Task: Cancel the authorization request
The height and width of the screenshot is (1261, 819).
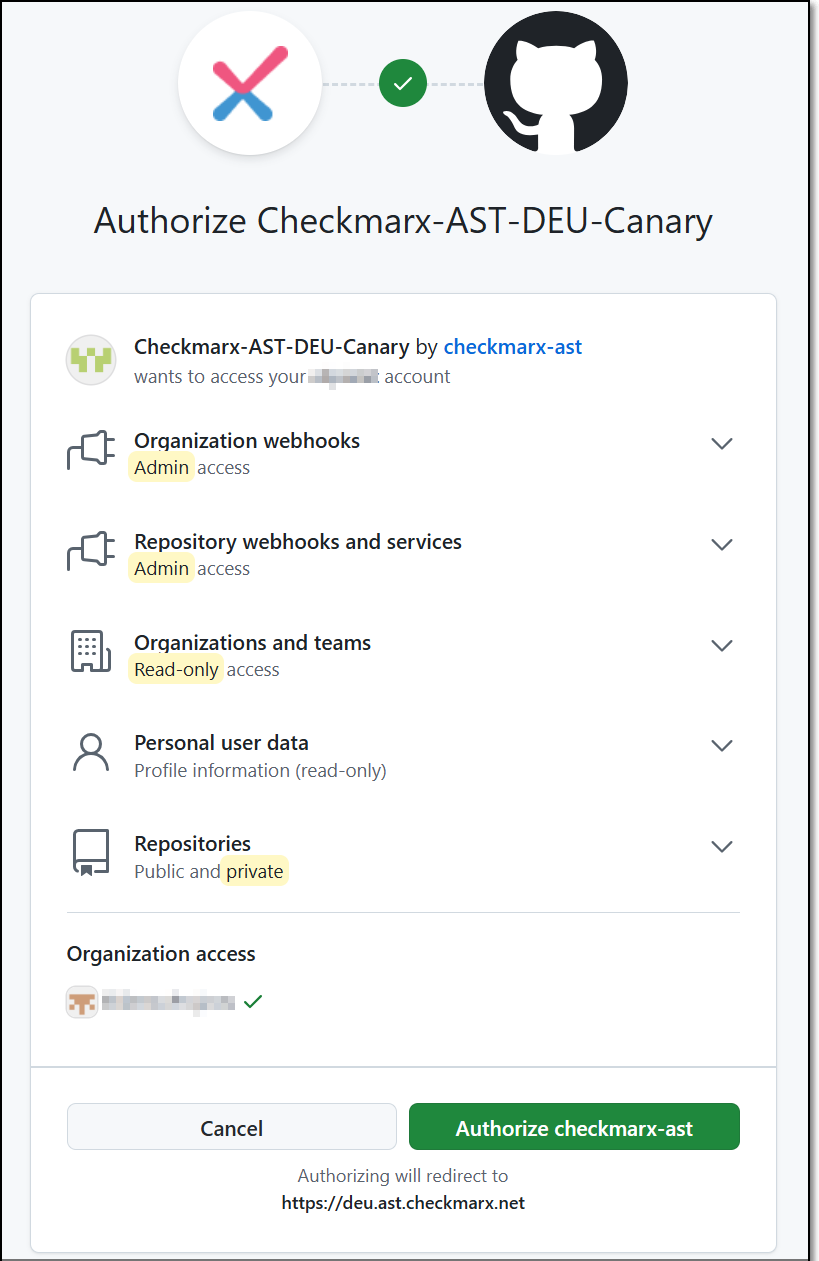Action: coord(232,1127)
